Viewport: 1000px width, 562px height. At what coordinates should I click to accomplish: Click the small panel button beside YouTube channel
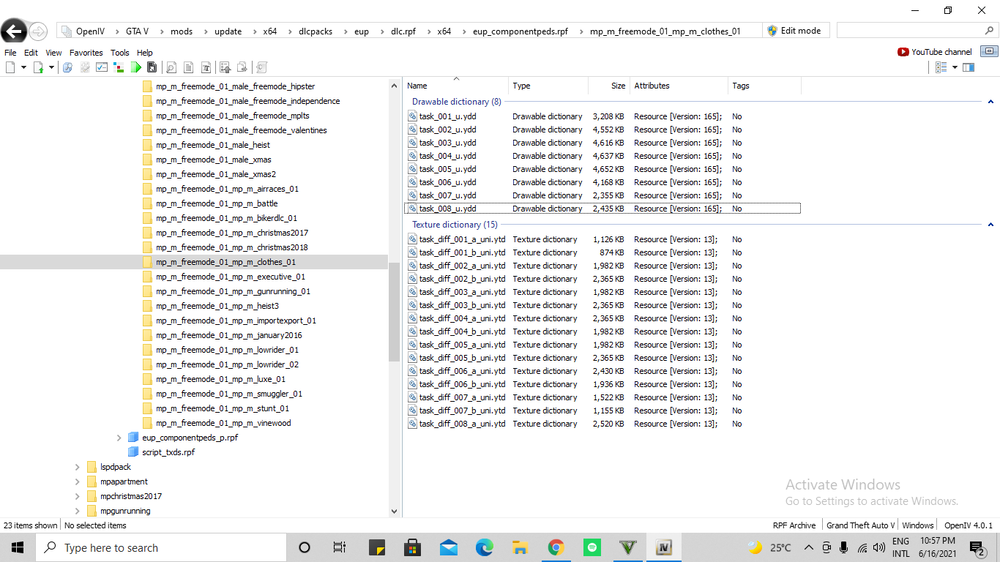[989, 52]
